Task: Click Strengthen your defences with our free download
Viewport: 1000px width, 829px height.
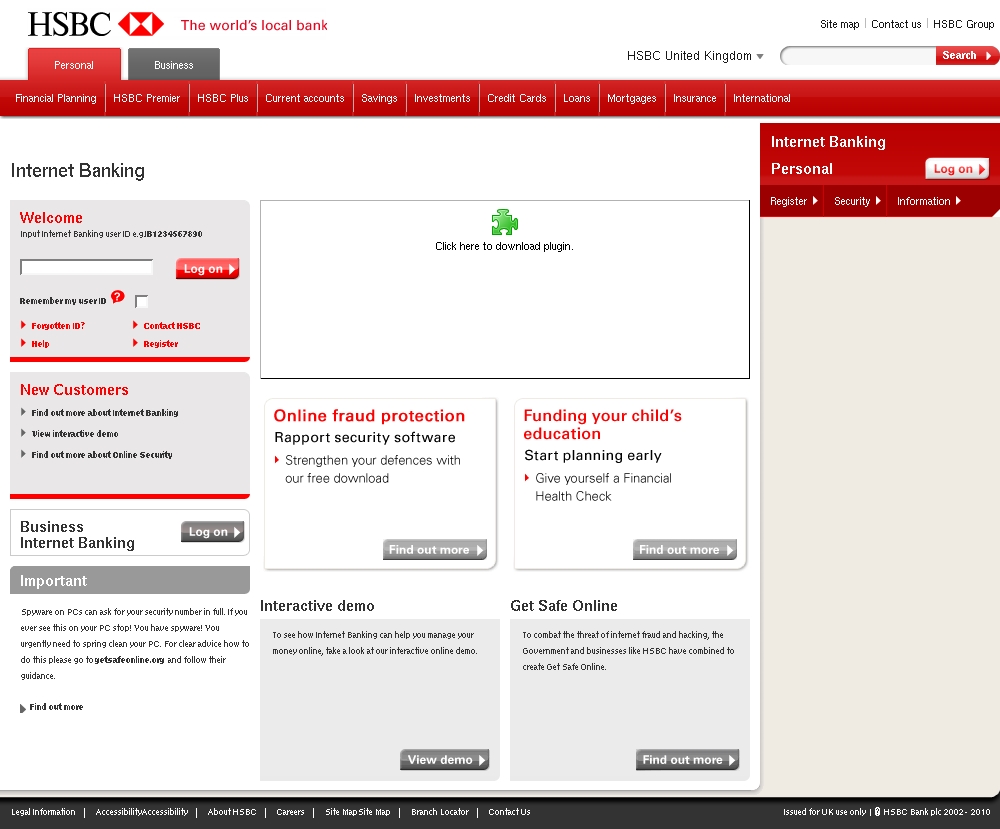Action: pyautogui.click(x=372, y=469)
